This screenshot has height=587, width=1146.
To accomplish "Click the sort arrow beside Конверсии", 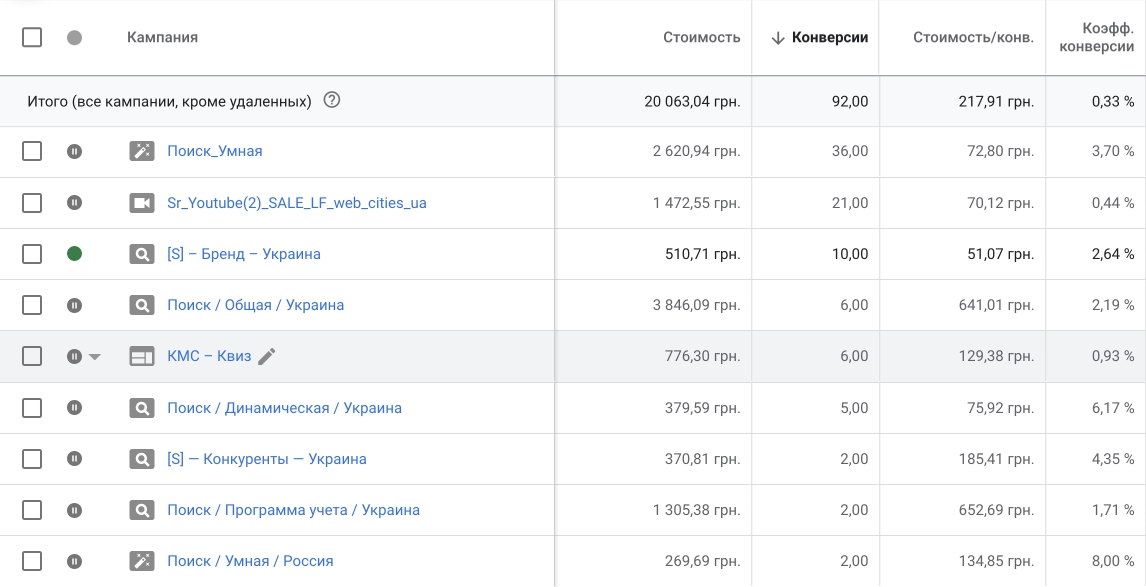I will pyautogui.click(x=778, y=38).
